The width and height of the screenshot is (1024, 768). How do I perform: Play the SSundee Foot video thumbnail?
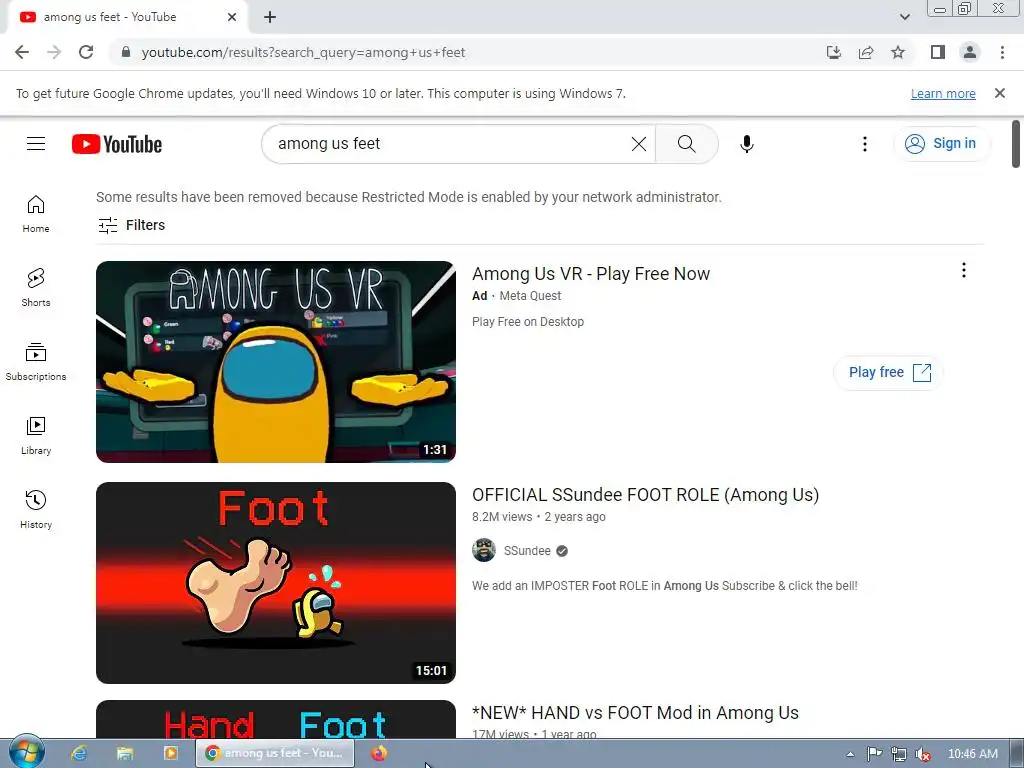coord(276,583)
